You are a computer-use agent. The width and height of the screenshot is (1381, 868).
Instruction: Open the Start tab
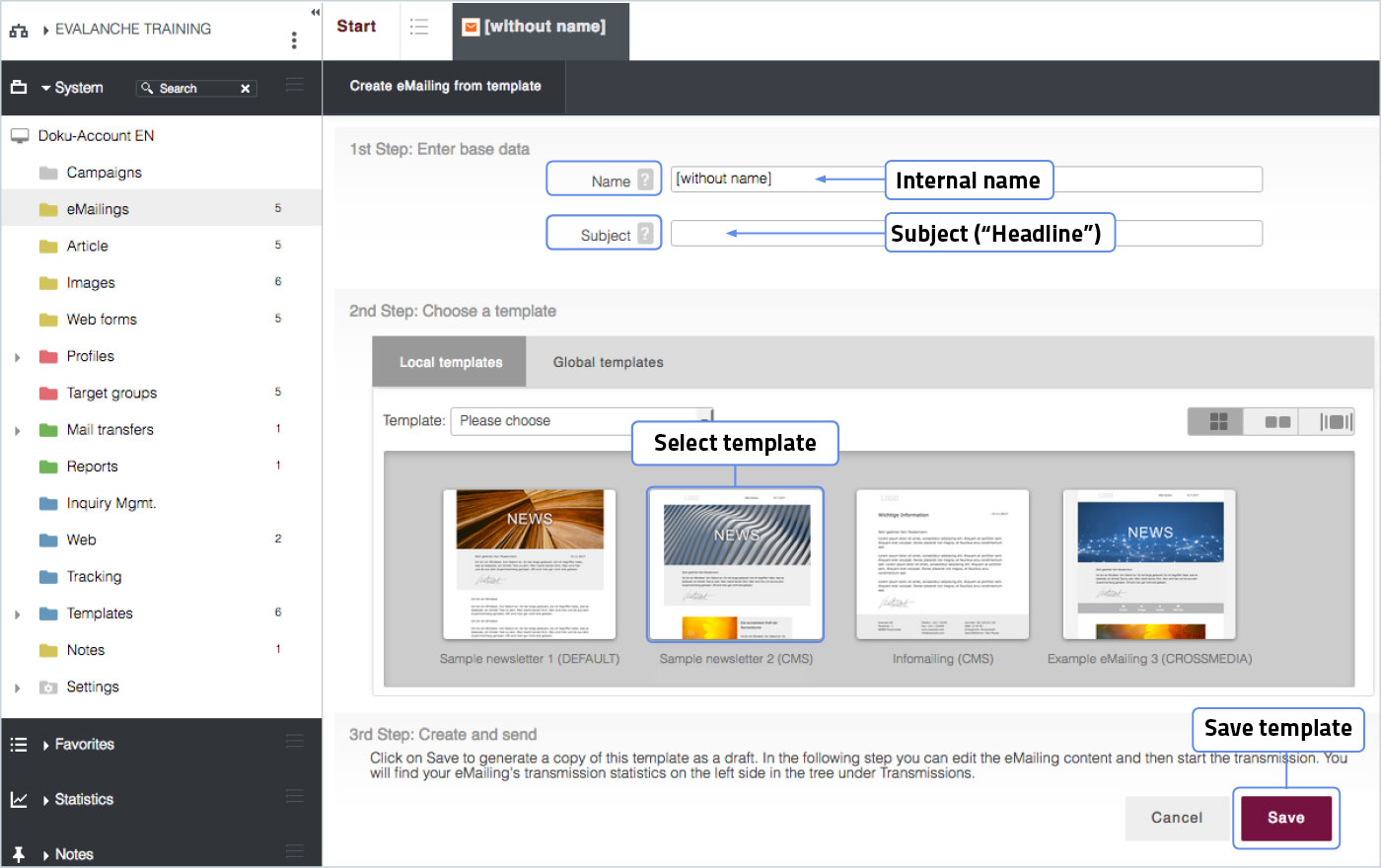pos(356,27)
